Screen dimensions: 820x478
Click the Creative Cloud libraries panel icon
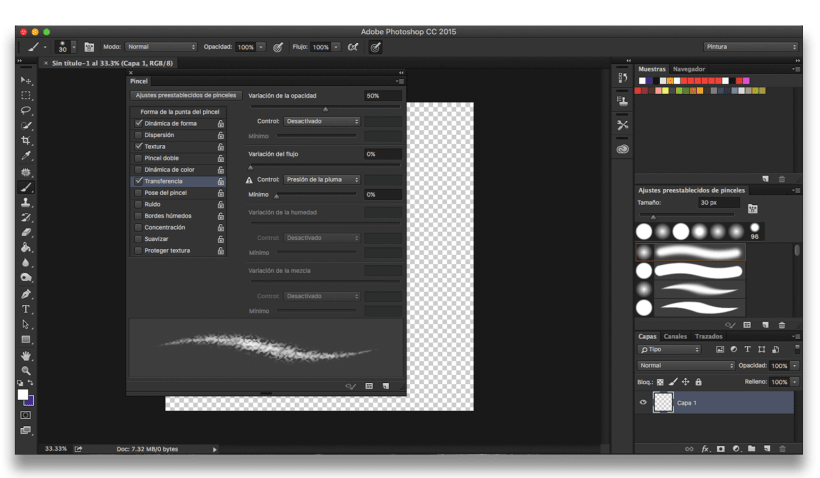click(622, 148)
